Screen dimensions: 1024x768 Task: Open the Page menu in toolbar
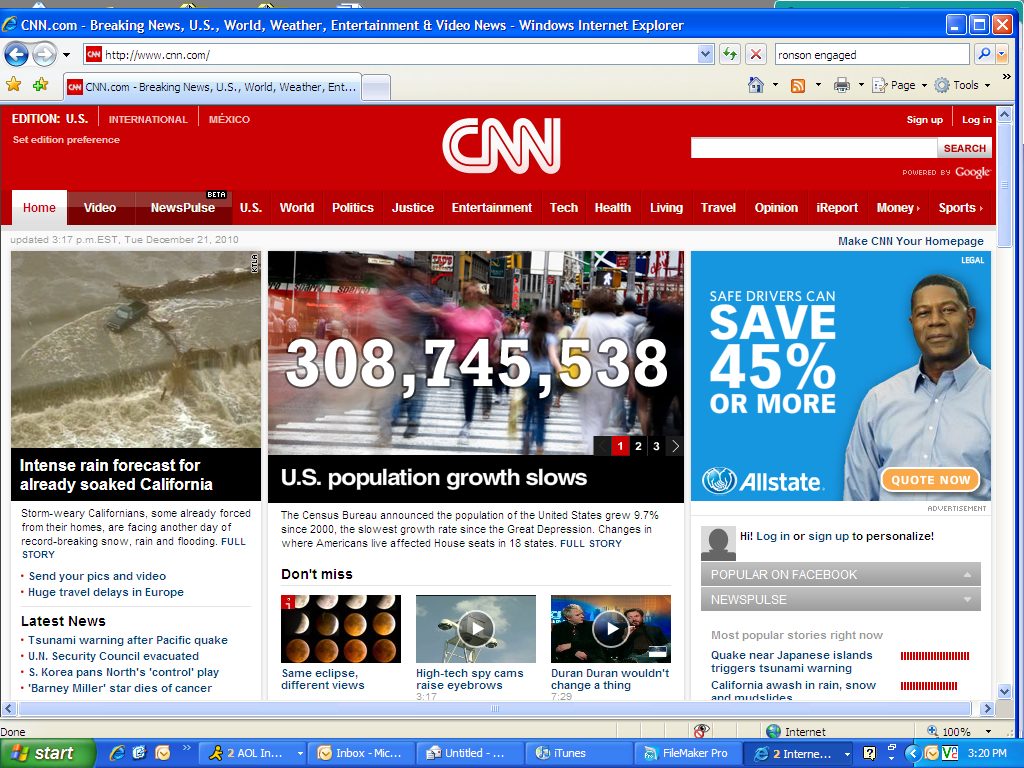coord(899,85)
